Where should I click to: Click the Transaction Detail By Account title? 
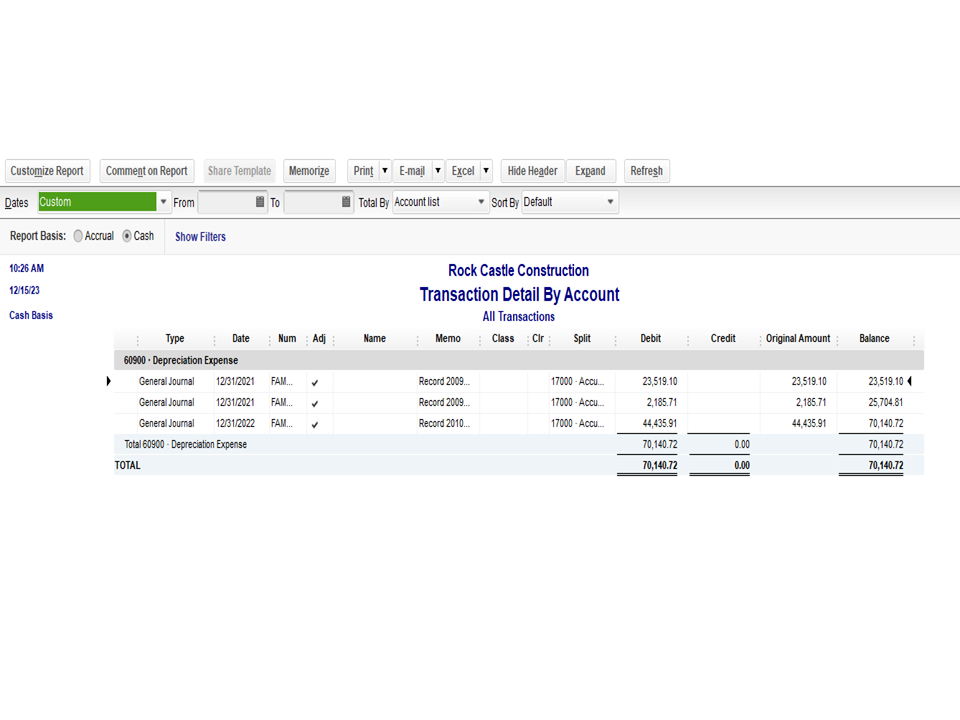pyautogui.click(x=519, y=294)
